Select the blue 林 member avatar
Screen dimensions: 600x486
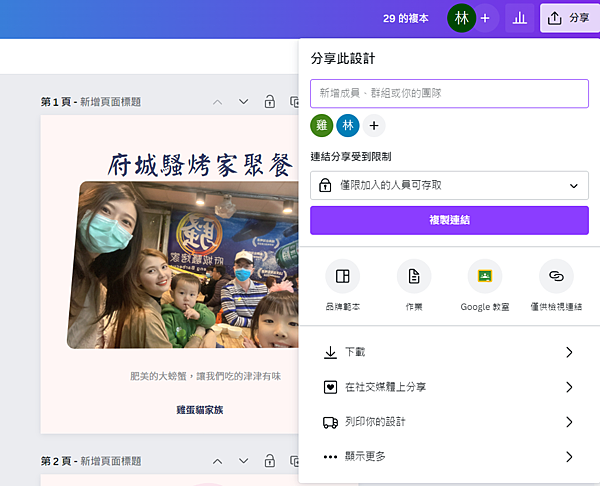pos(348,125)
